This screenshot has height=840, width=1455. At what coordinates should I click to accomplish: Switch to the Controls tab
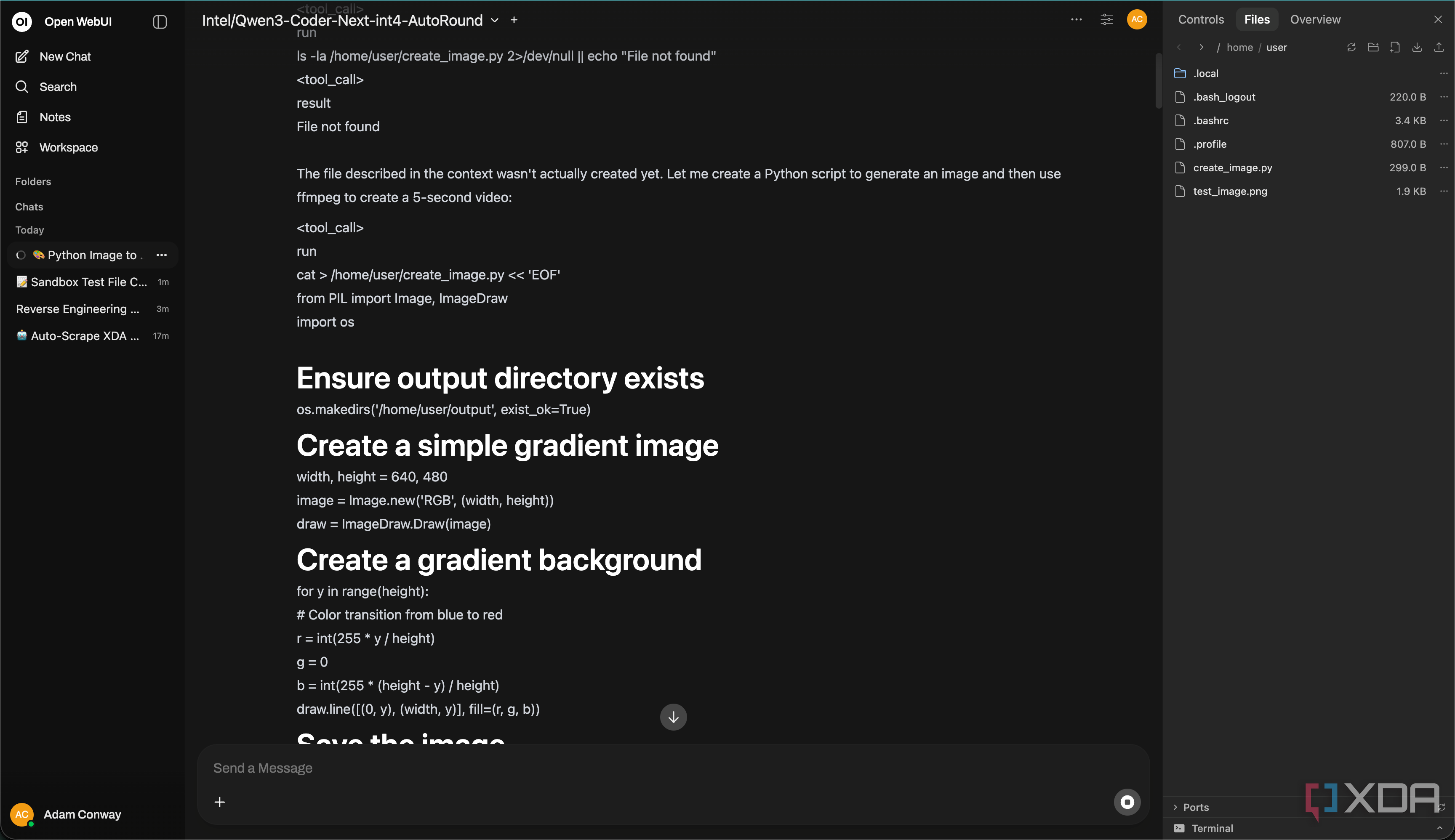1200,20
